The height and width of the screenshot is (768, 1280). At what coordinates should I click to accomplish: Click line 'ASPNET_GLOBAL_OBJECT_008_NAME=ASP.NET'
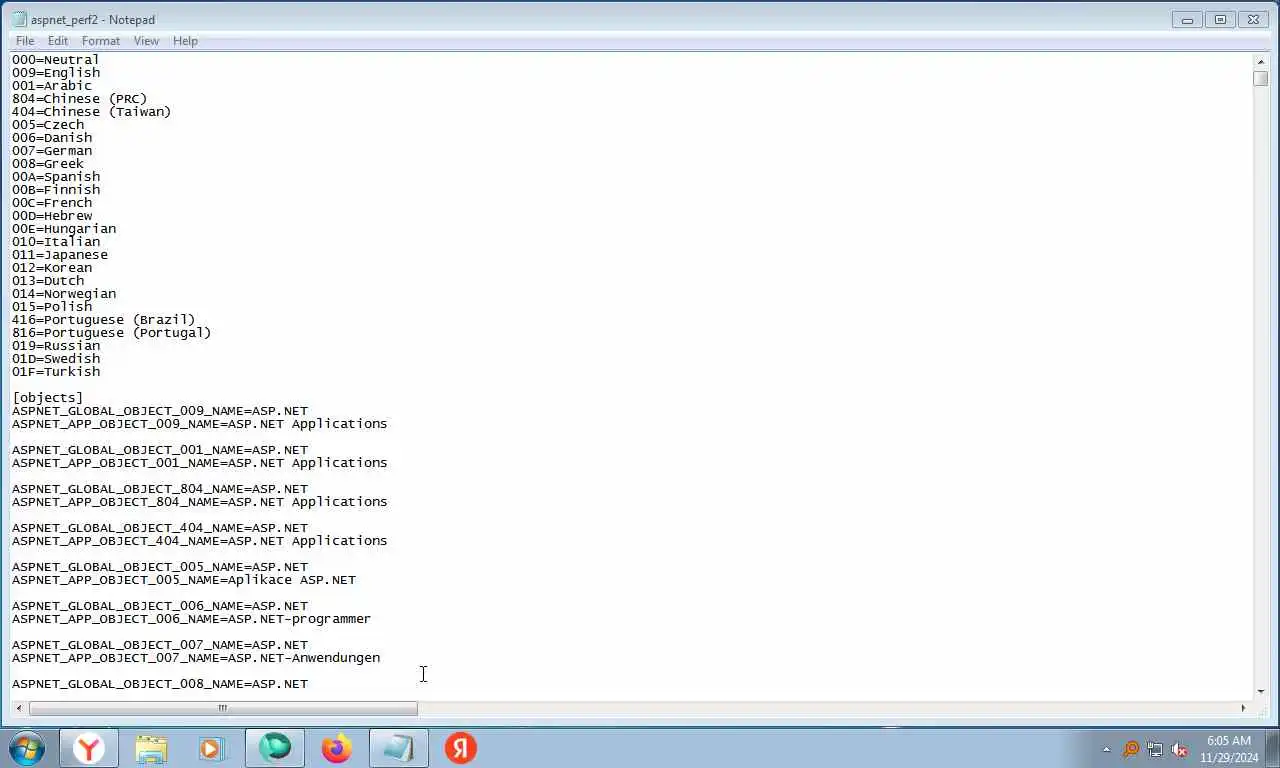click(x=160, y=684)
